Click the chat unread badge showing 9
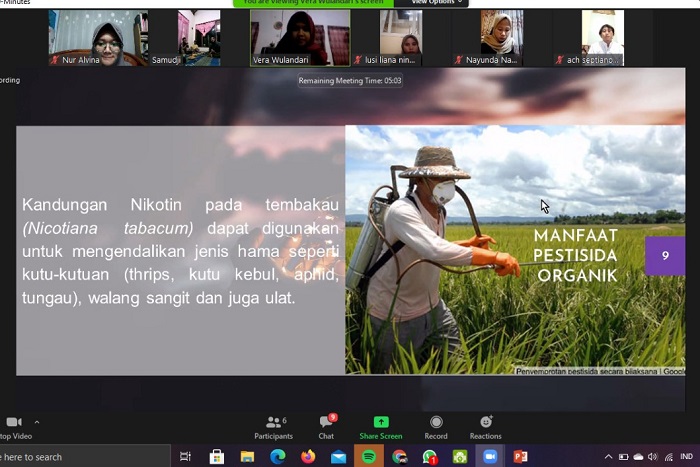 333,417
